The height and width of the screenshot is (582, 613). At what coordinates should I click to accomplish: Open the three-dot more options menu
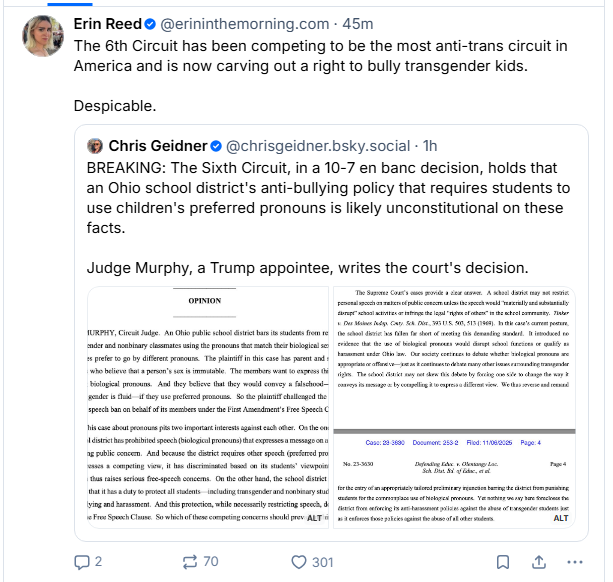click(x=584, y=562)
